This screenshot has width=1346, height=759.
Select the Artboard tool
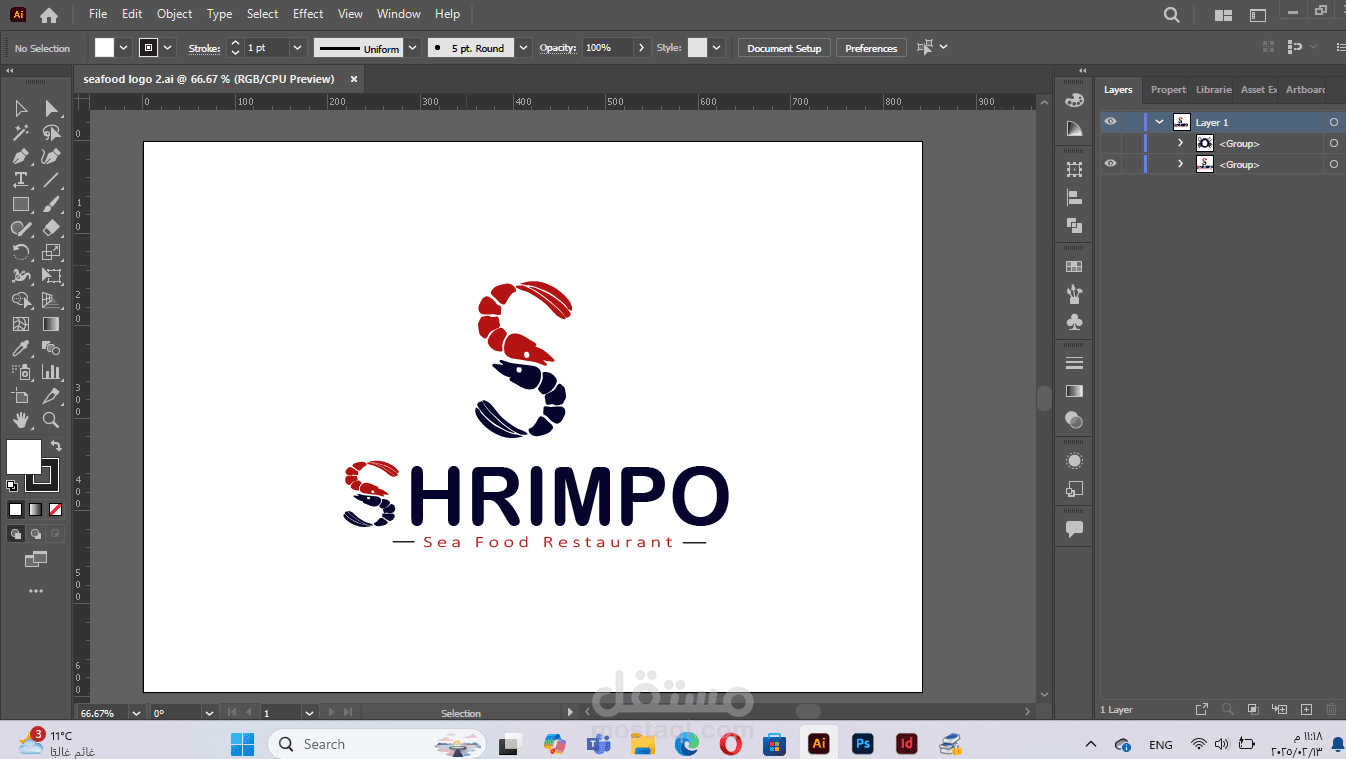21,396
